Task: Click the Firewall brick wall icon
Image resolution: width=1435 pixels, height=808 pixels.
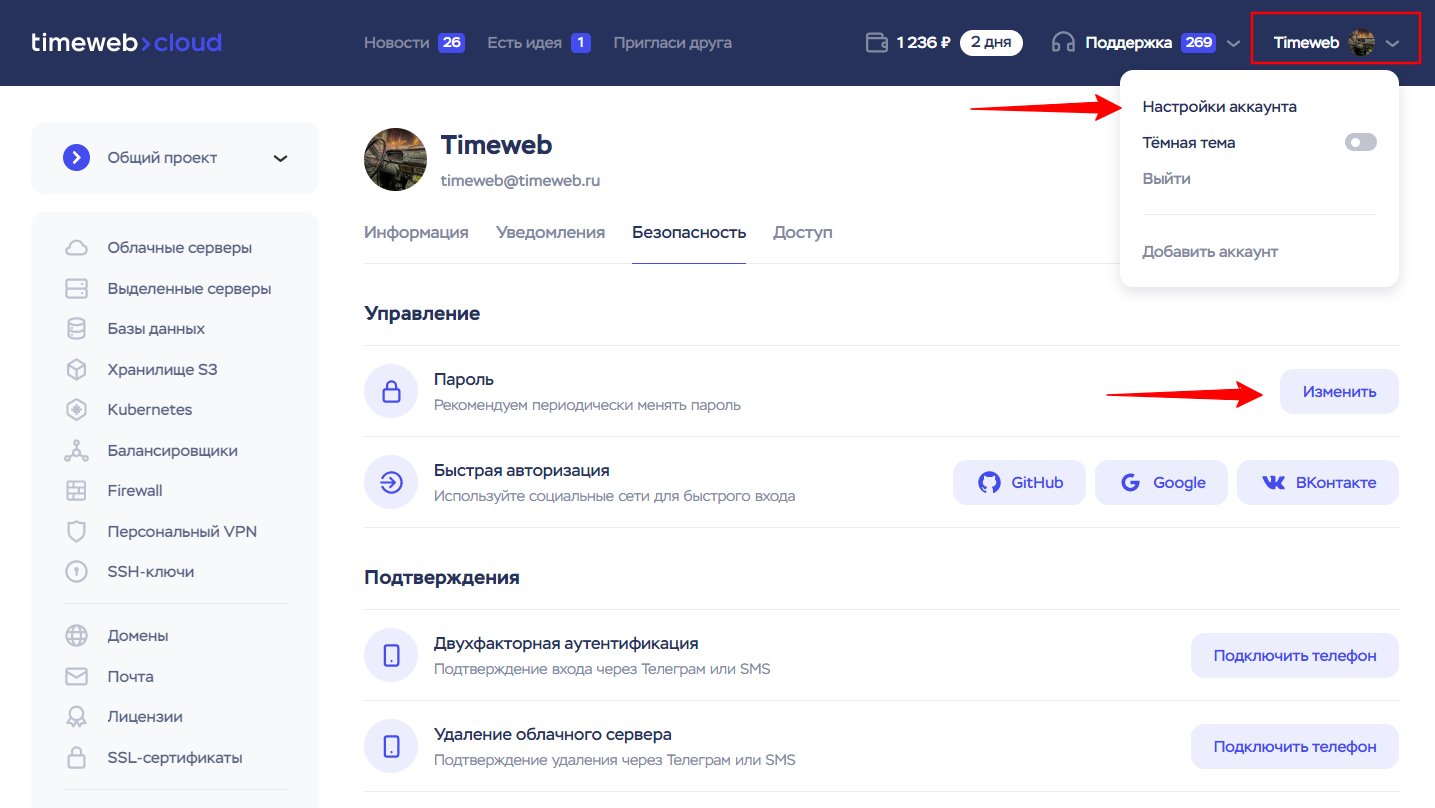Action: click(76, 491)
